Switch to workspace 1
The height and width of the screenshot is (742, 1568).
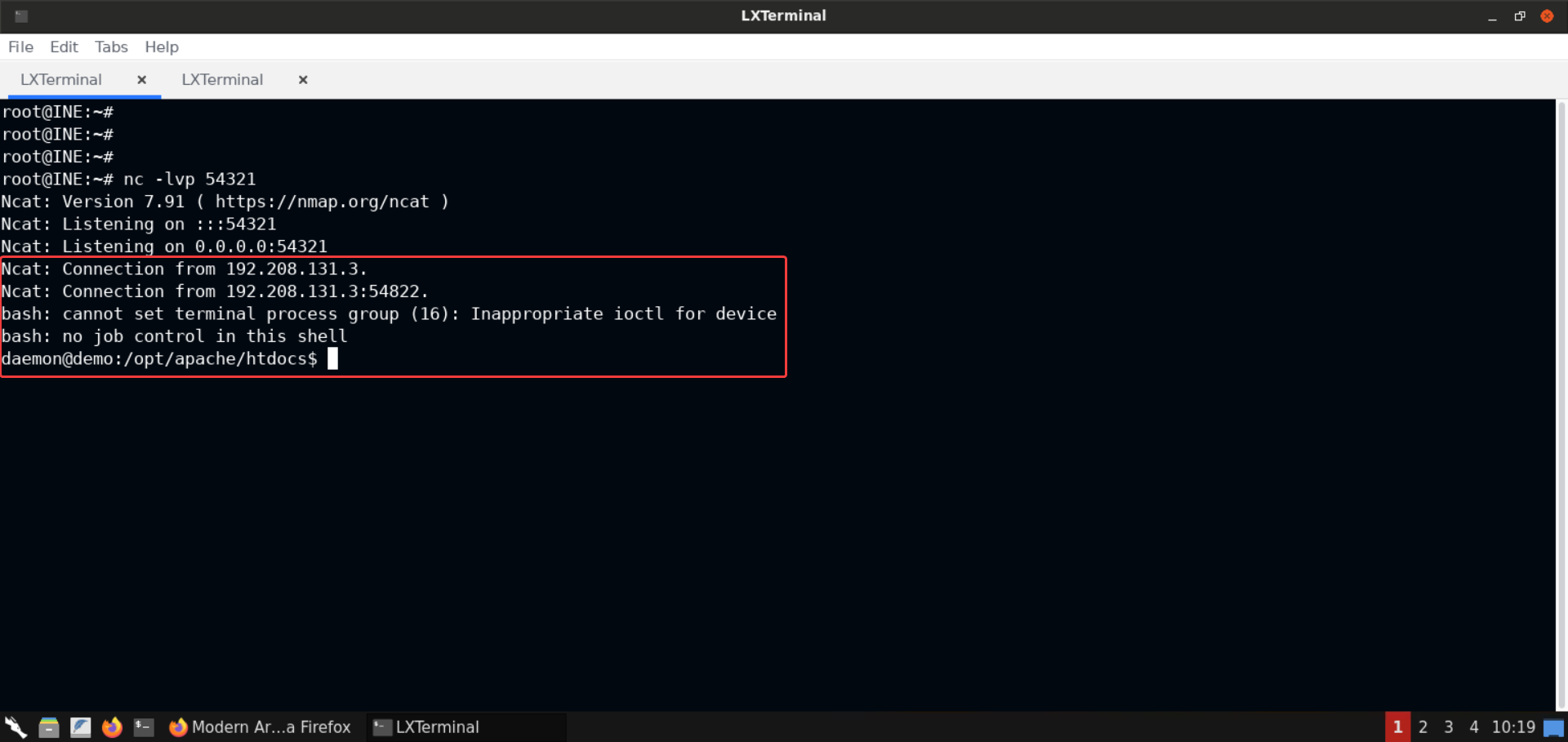pyautogui.click(x=1397, y=726)
